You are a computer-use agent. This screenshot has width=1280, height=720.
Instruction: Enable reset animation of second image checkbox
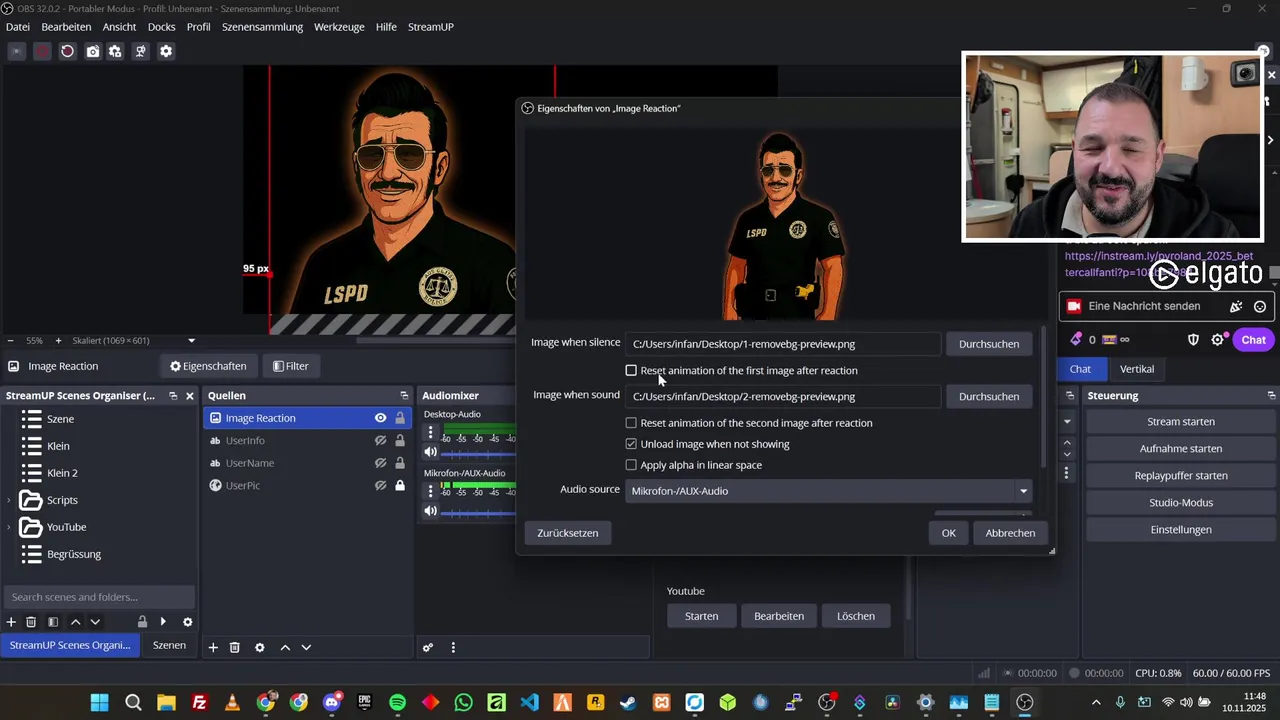631,423
